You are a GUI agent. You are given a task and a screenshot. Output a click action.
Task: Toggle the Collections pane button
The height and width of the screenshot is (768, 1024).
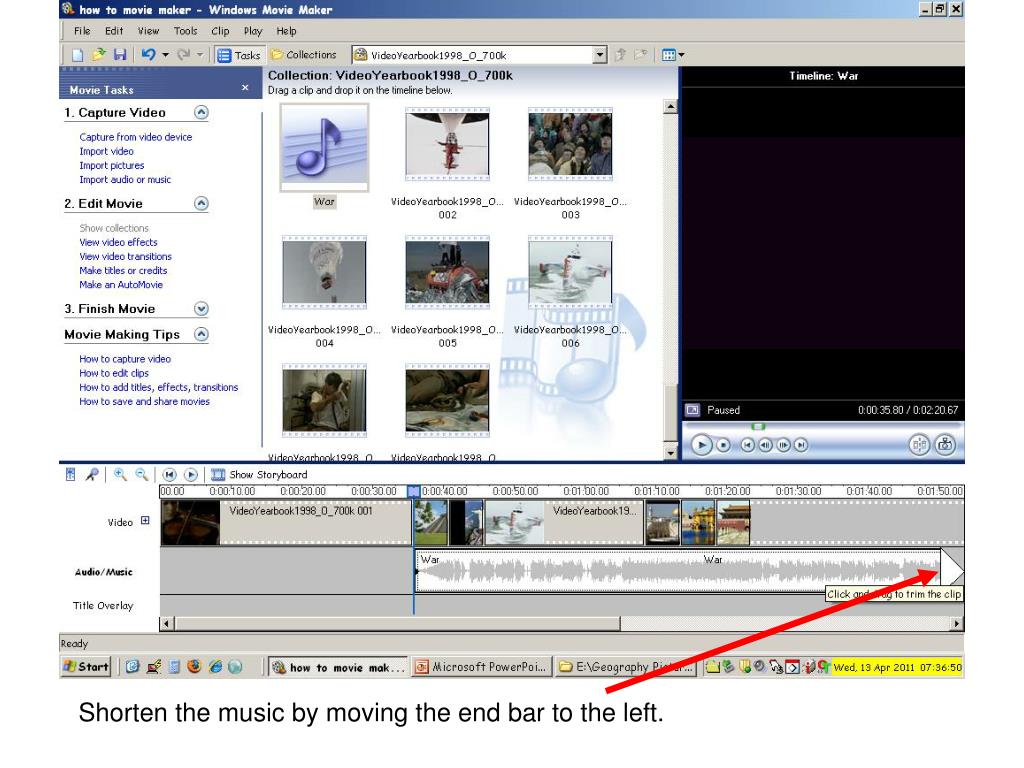pos(304,56)
